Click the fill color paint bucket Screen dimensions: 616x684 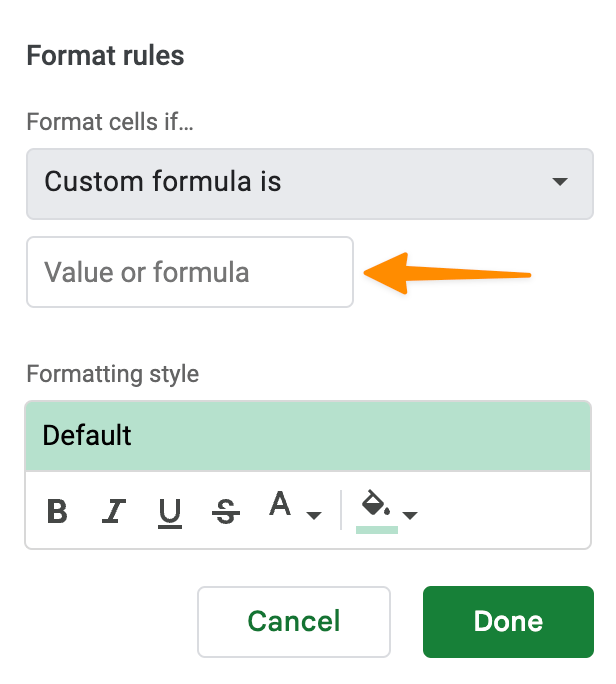tap(376, 503)
